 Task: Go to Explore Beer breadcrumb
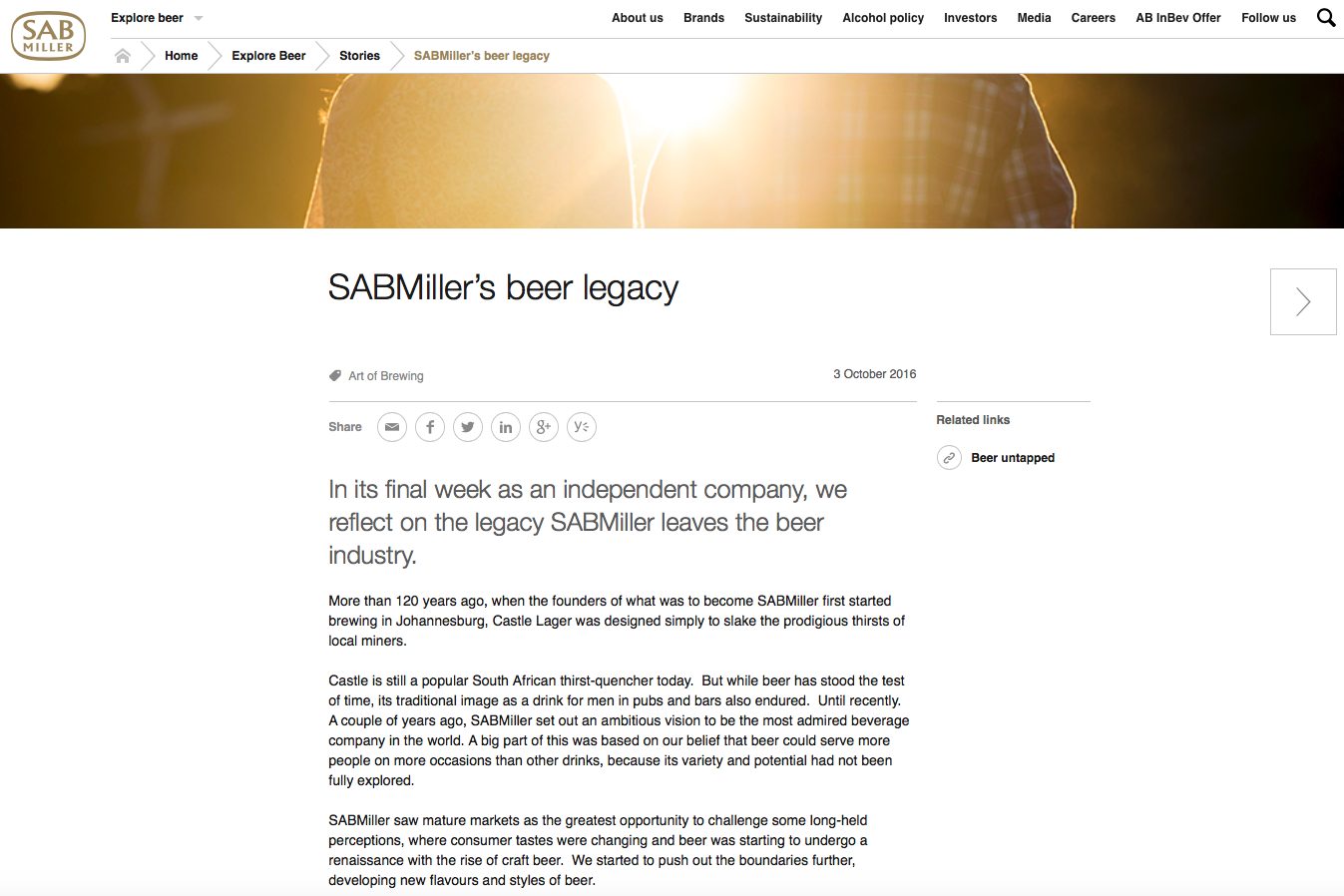point(268,56)
